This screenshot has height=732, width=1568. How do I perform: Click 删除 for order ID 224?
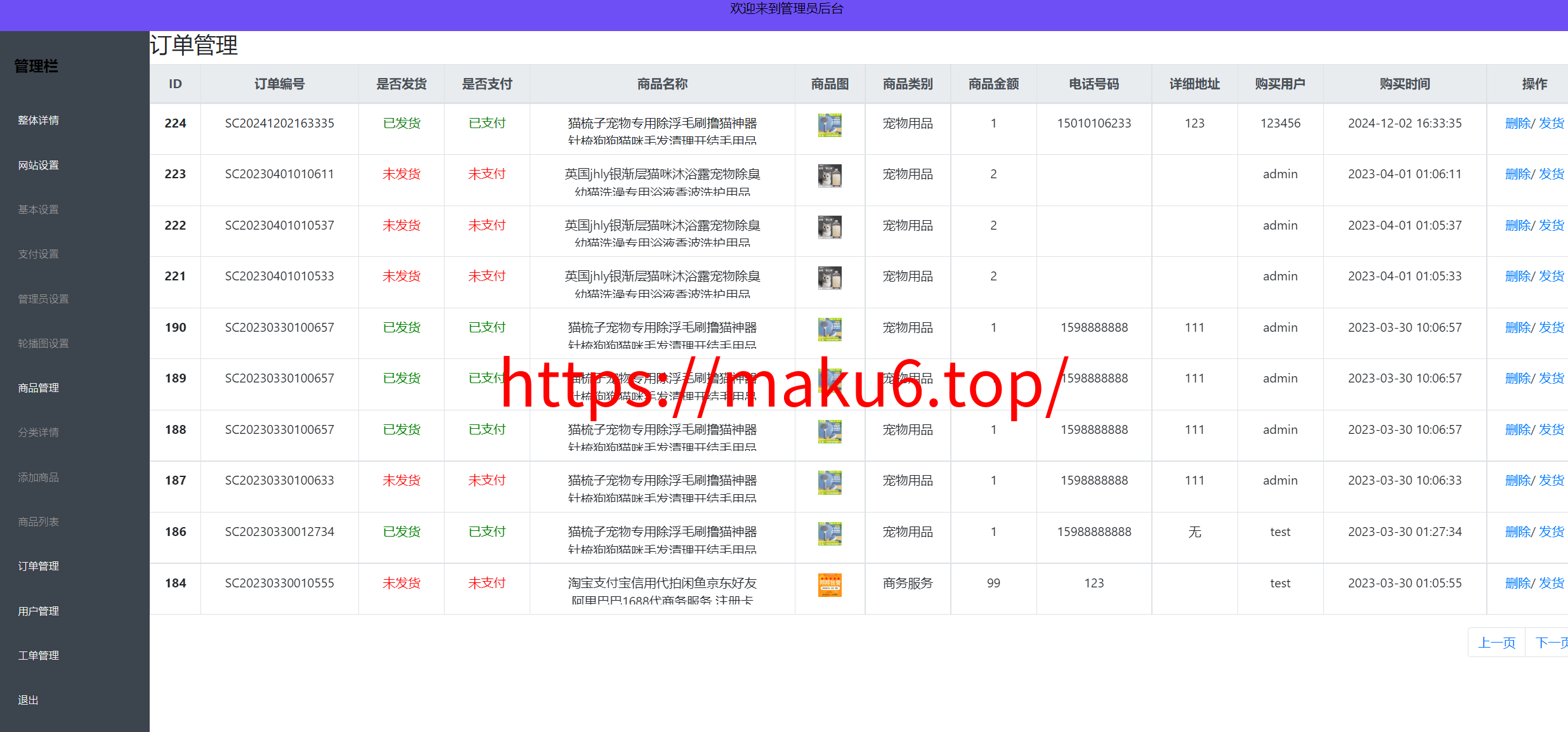(x=1518, y=123)
